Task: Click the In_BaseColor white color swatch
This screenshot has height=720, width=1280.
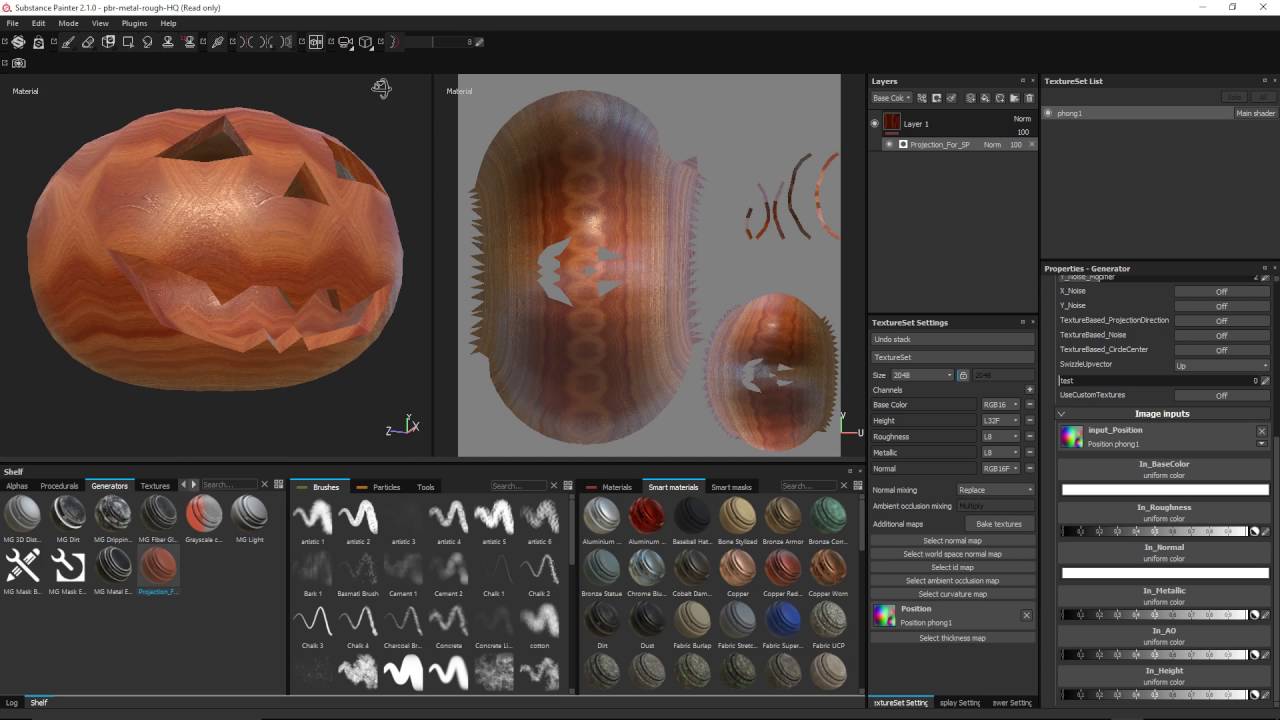Action: [x=1164, y=490]
